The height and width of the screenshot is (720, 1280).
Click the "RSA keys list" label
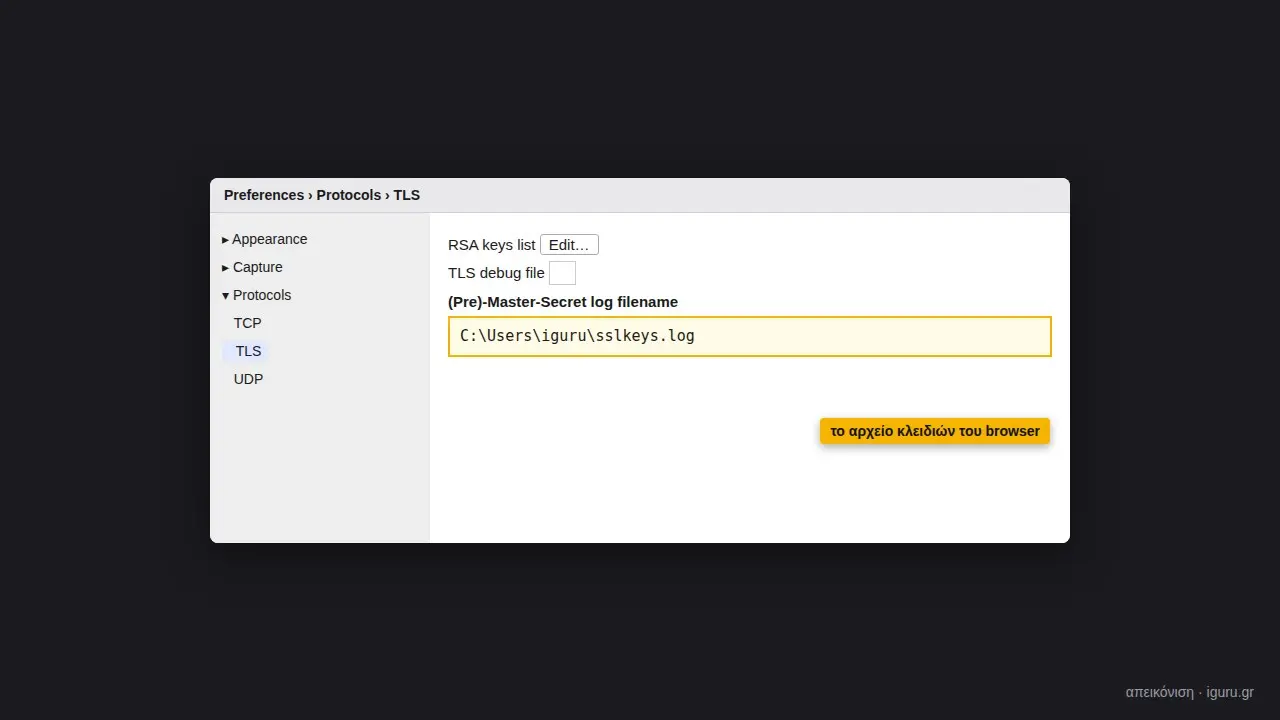pos(492,245)
